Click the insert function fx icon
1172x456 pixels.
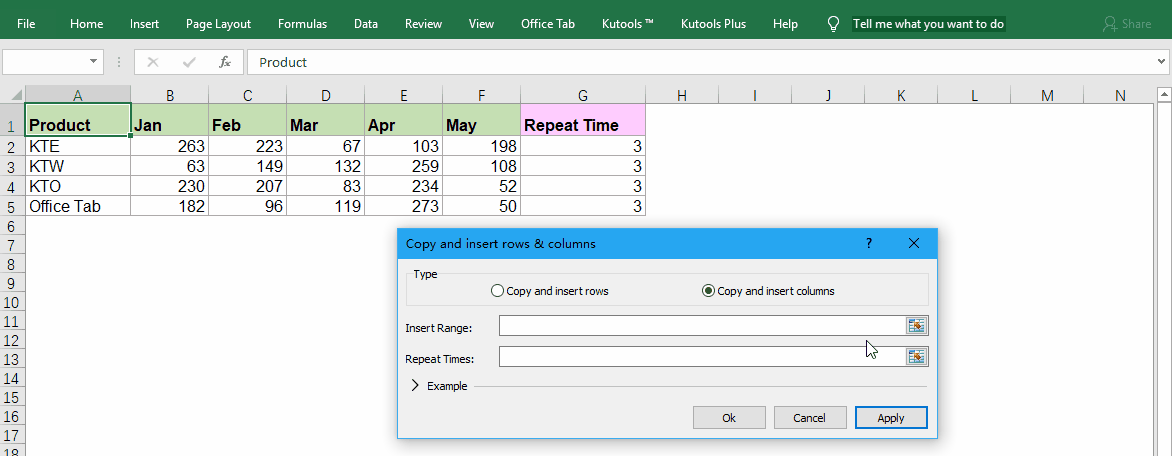(x=225, y=62)
